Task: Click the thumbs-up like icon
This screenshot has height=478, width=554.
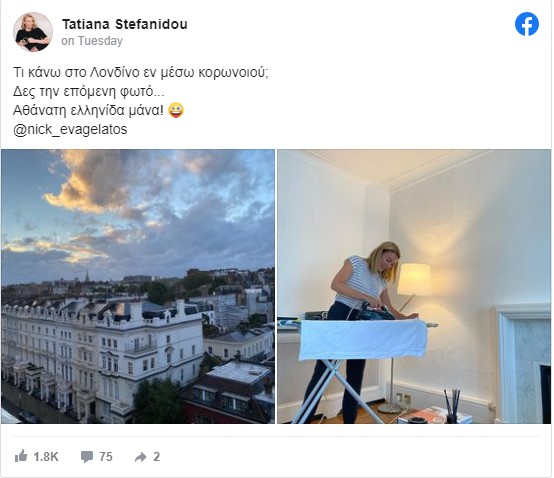Action: (21, 456)
